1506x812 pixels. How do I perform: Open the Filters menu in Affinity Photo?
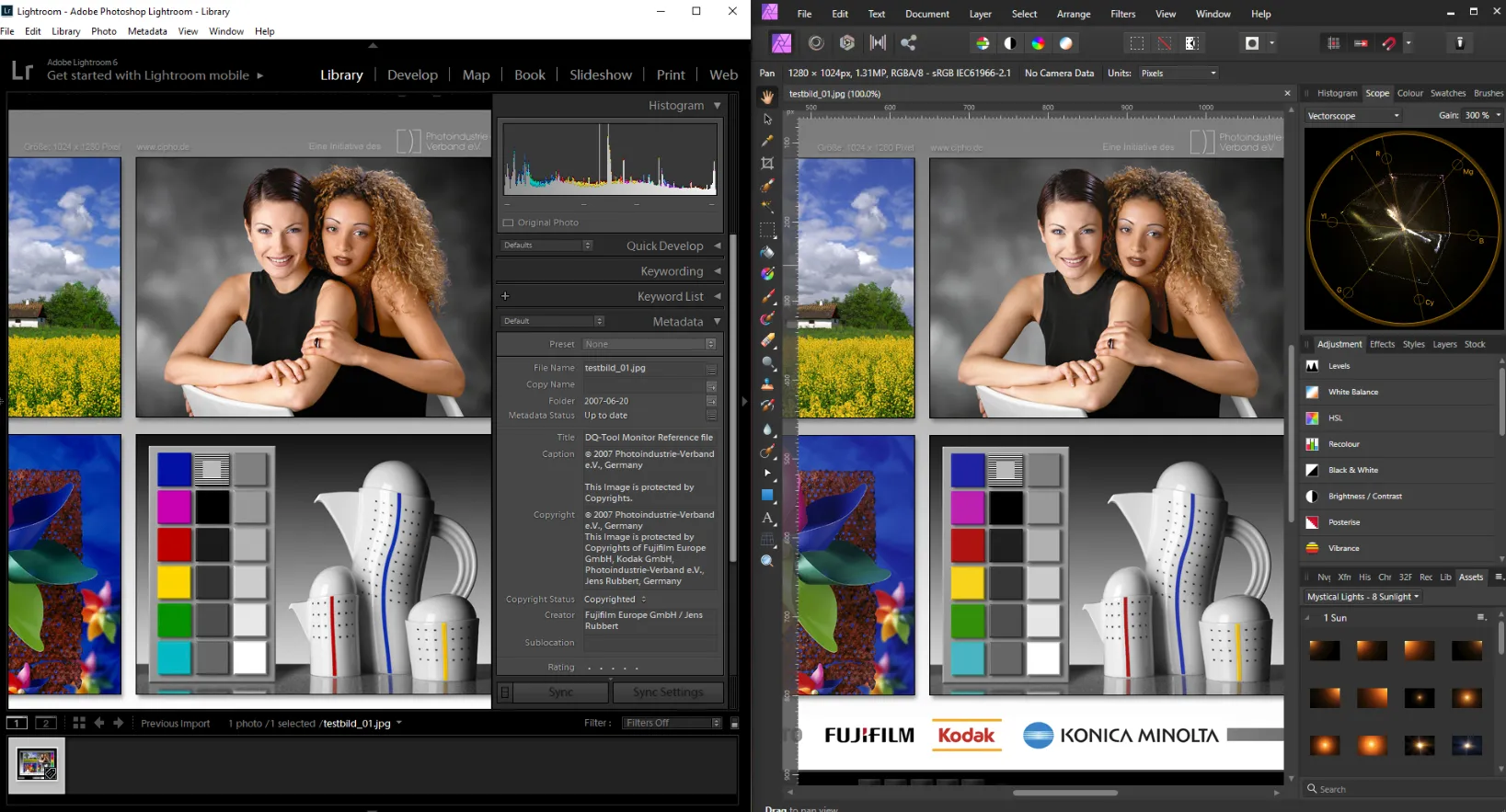coord(1122,14)
